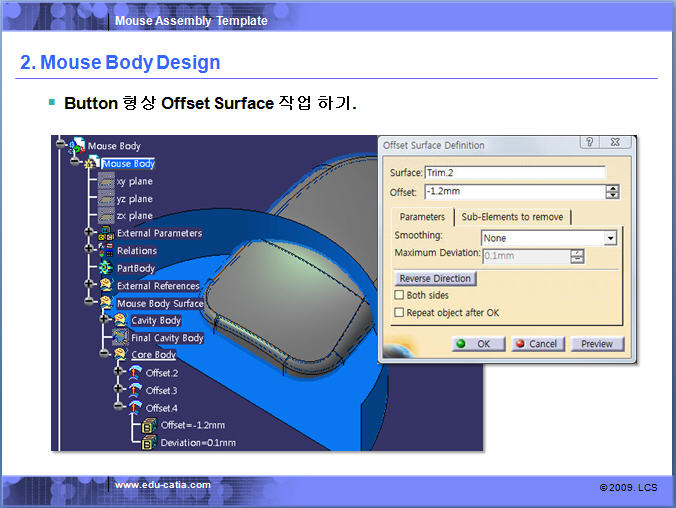
Task: Click the Reverse Direction button
Action: click(435, 278)
